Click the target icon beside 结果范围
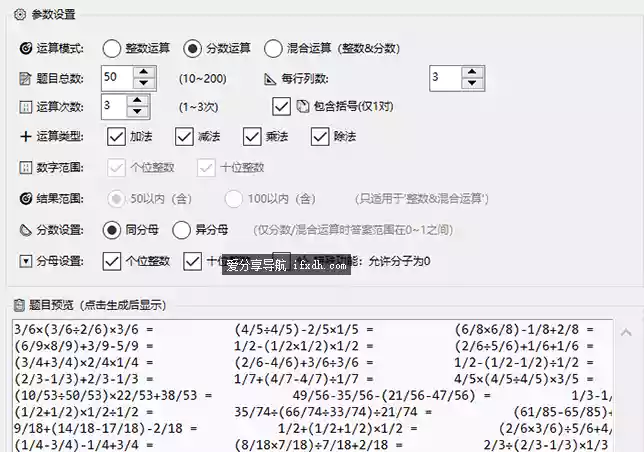 pyautogui.click(x=25, y=199)
